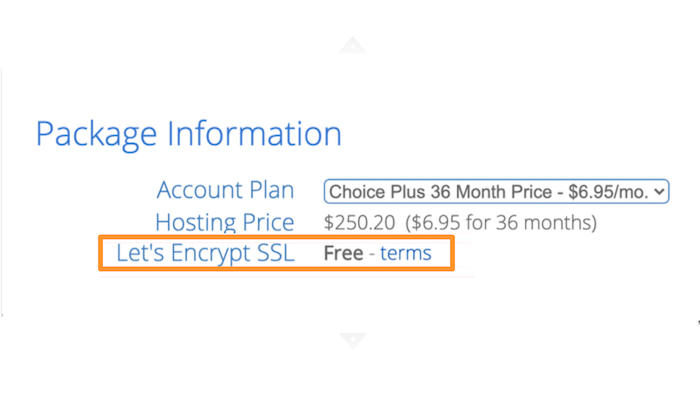Click the Choice Plus 36 Month Price text
Viewport: 700px width, 420px height.
click(x=440, y=192)
